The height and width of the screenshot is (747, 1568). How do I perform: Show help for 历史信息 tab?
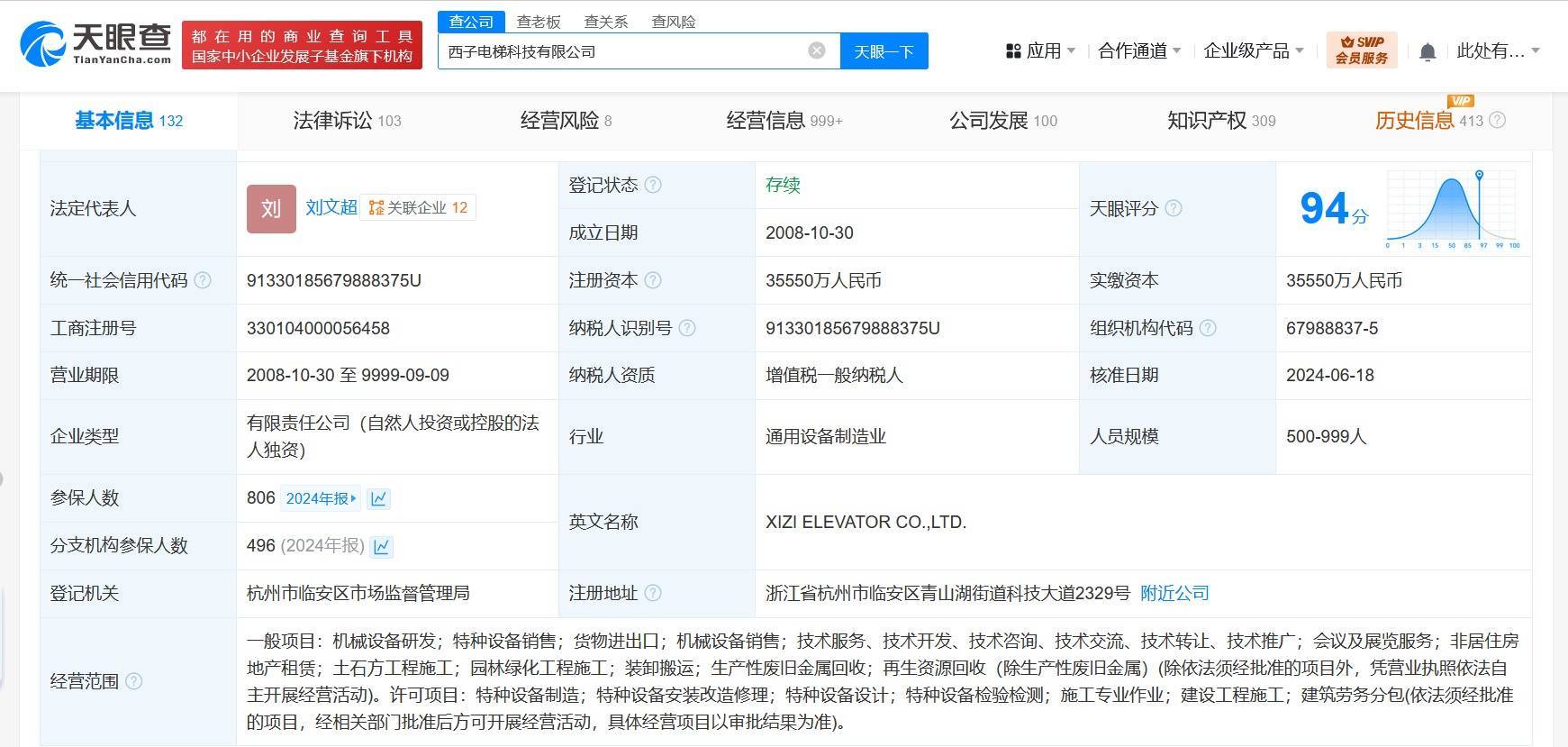(x=1497, y=120)
